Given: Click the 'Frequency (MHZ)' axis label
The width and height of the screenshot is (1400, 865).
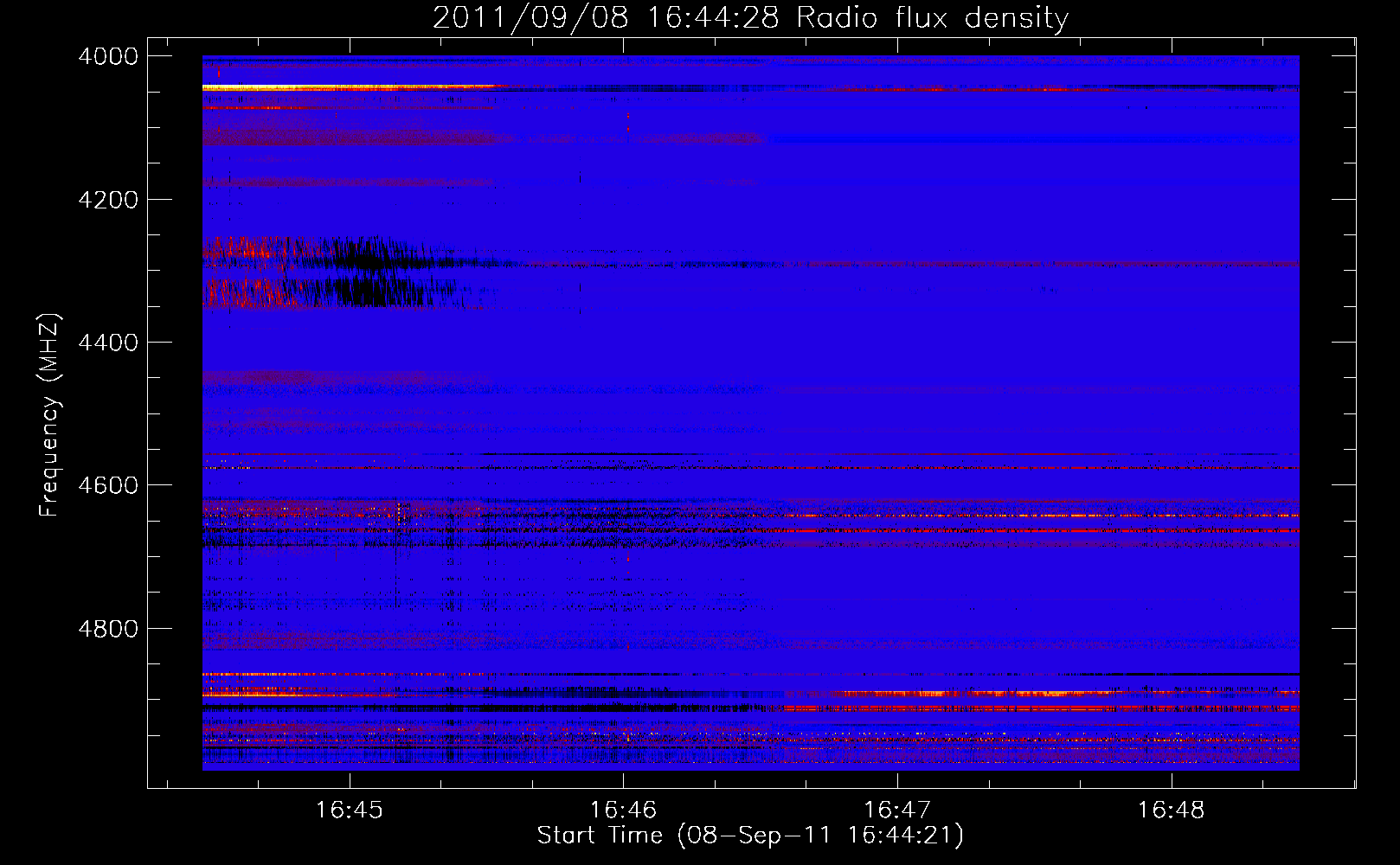Looking at the screenshot, I should [x=50, y=415].
